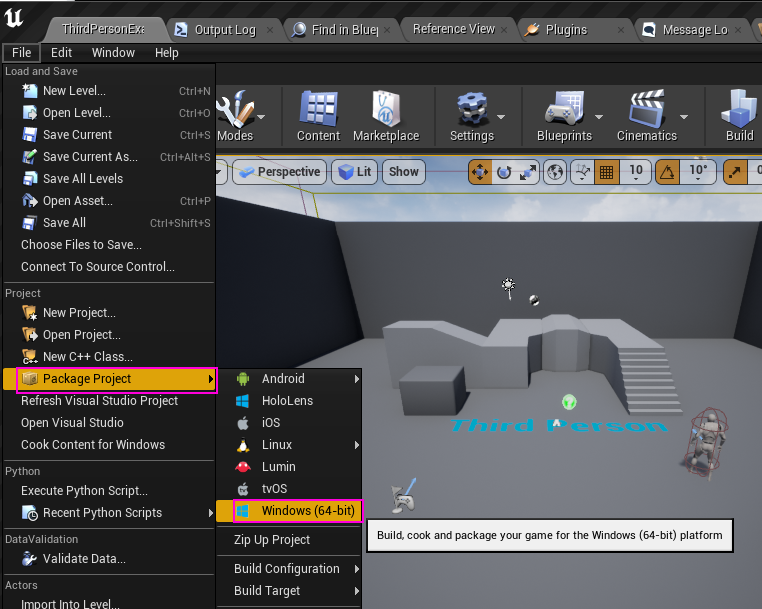Click the surface snapping icon

click(x=582, y=172)
